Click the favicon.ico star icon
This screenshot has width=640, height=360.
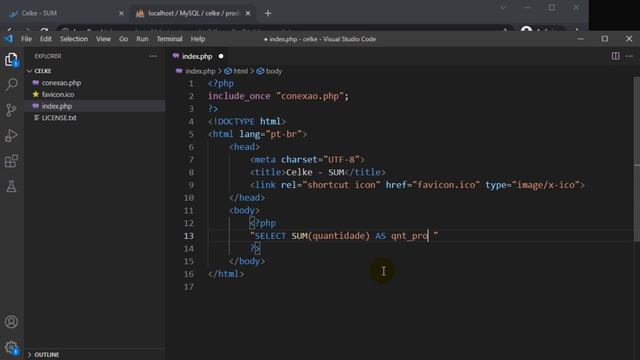(36, 94)
